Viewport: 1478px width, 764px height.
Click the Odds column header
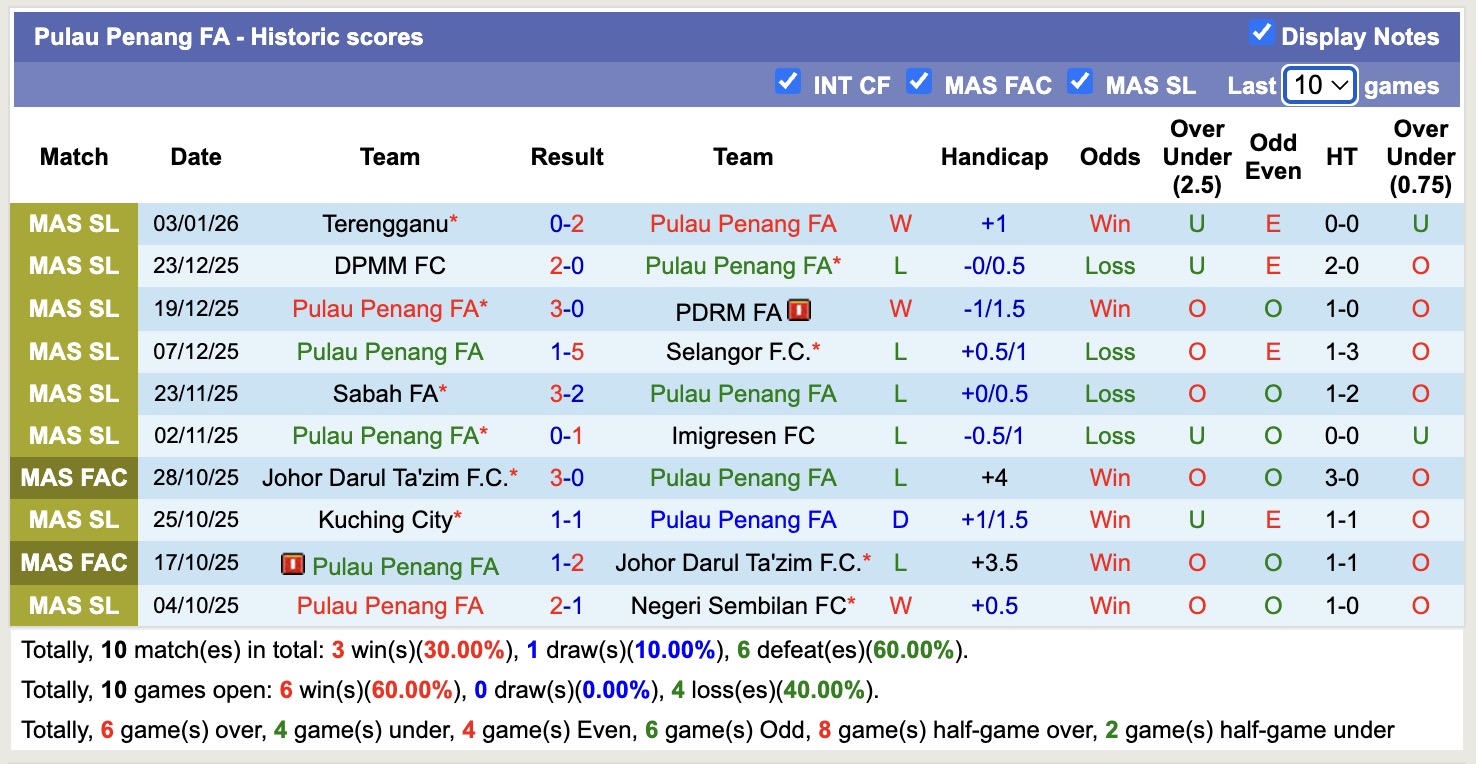point(1110,157)
